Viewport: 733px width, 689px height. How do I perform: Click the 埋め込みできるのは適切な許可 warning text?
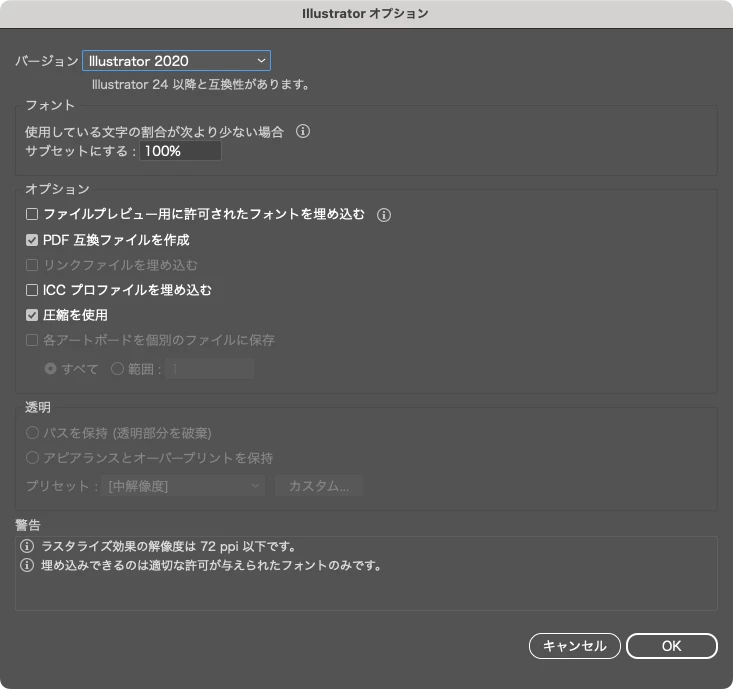[x=211, y=565]
